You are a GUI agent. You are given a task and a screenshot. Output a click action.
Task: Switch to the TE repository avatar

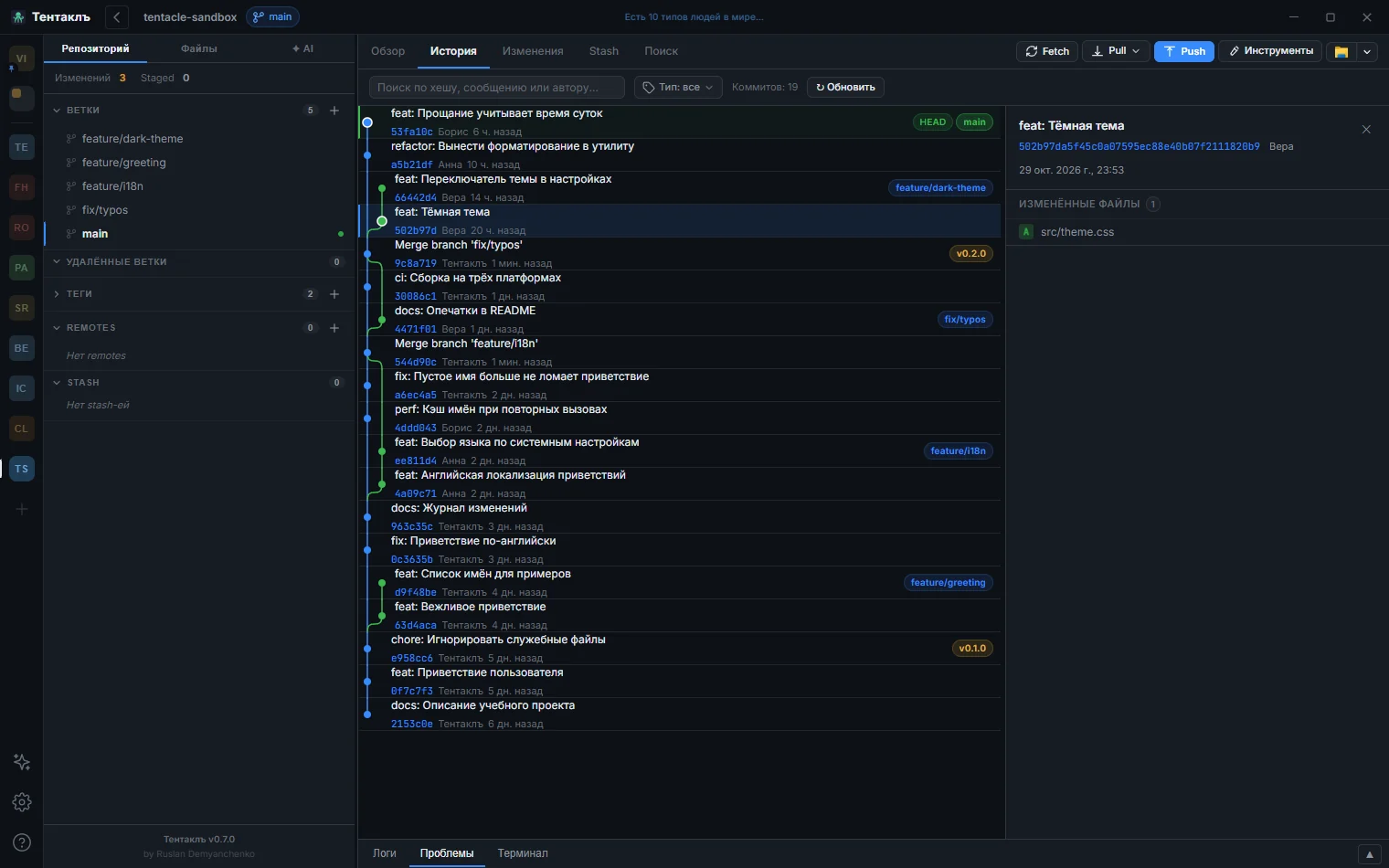click(22, 147)
